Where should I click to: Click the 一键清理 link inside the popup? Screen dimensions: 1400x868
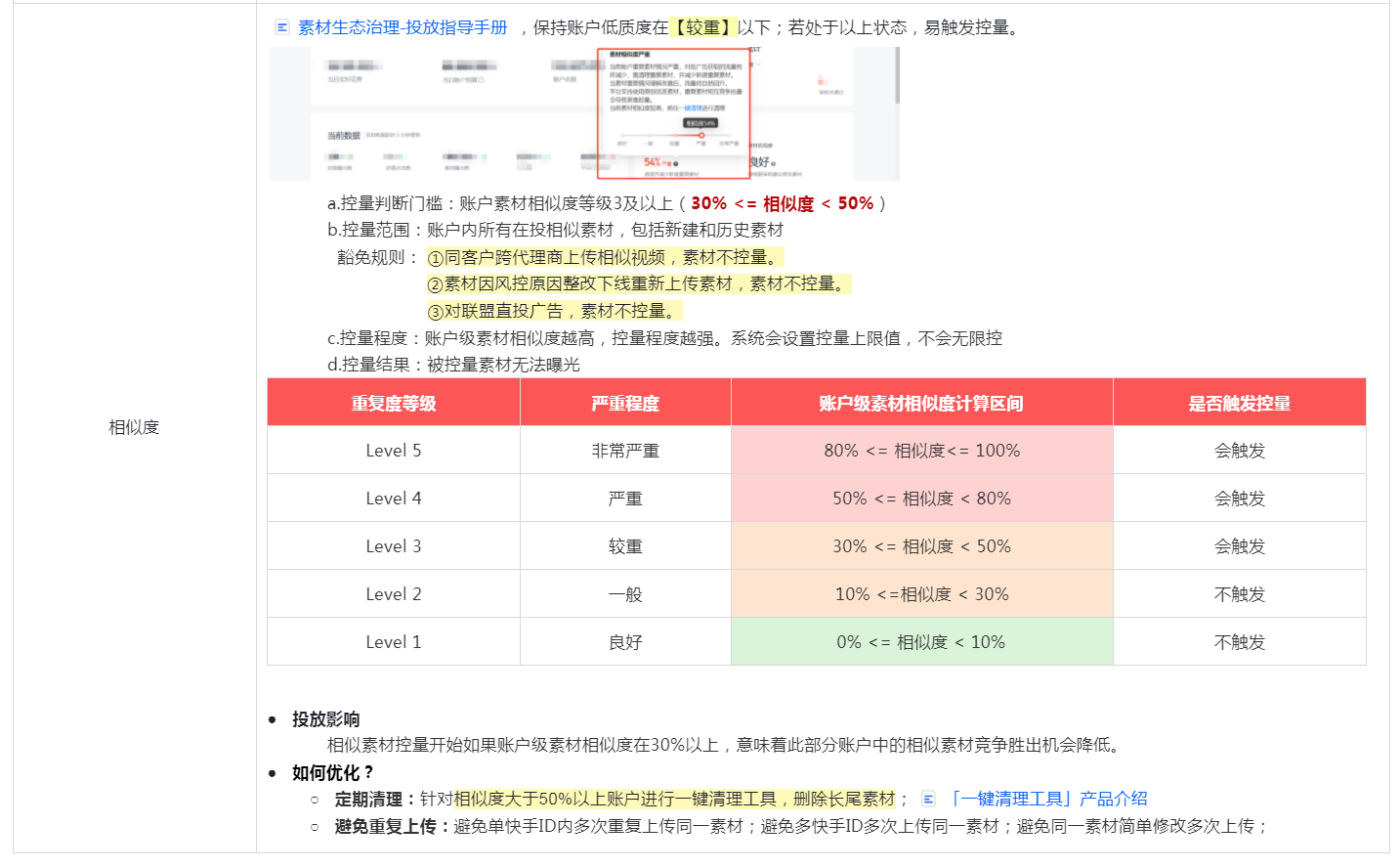pyautogui.click(x=690, y=108)
